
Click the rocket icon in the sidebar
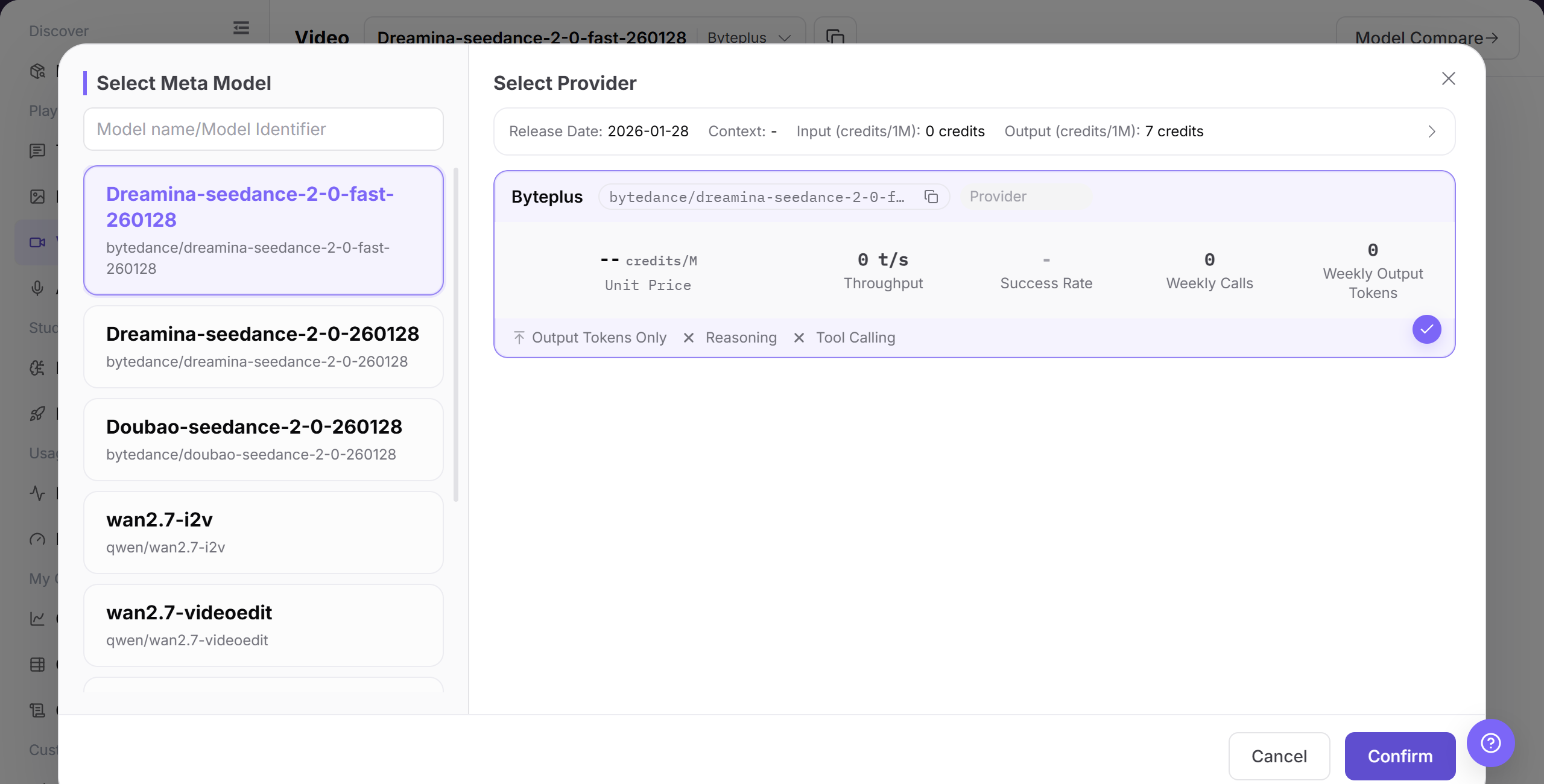pyautogui.click(x=37, y=414)
